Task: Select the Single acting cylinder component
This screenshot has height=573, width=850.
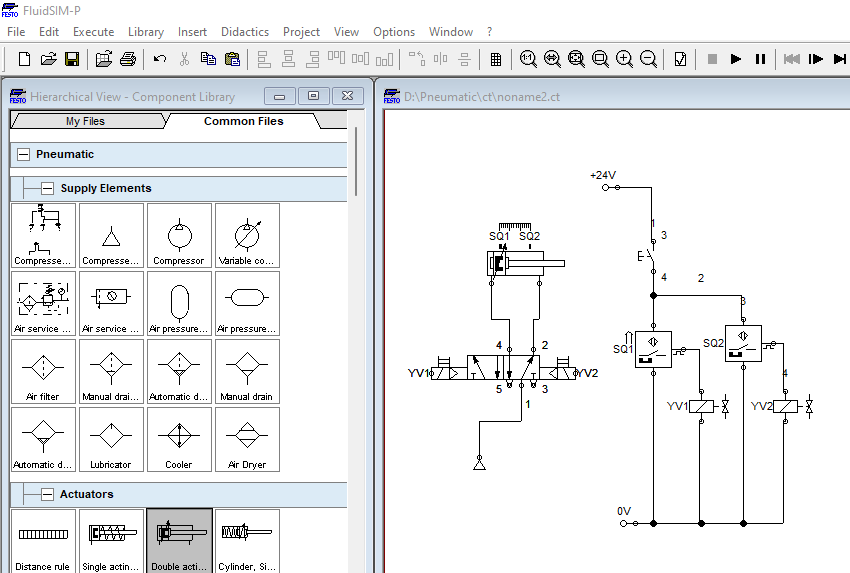Action: [111, 541]
